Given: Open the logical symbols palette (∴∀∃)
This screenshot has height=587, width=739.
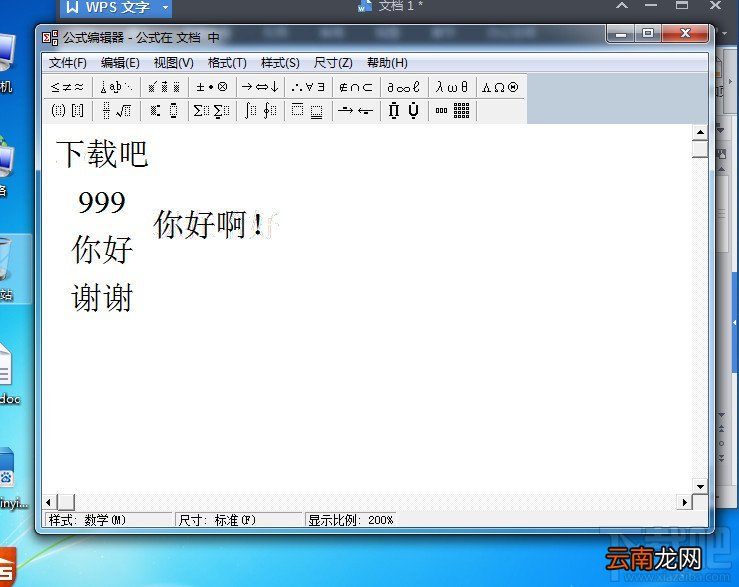Looking at the screenshot, I should tap(308, 87).
